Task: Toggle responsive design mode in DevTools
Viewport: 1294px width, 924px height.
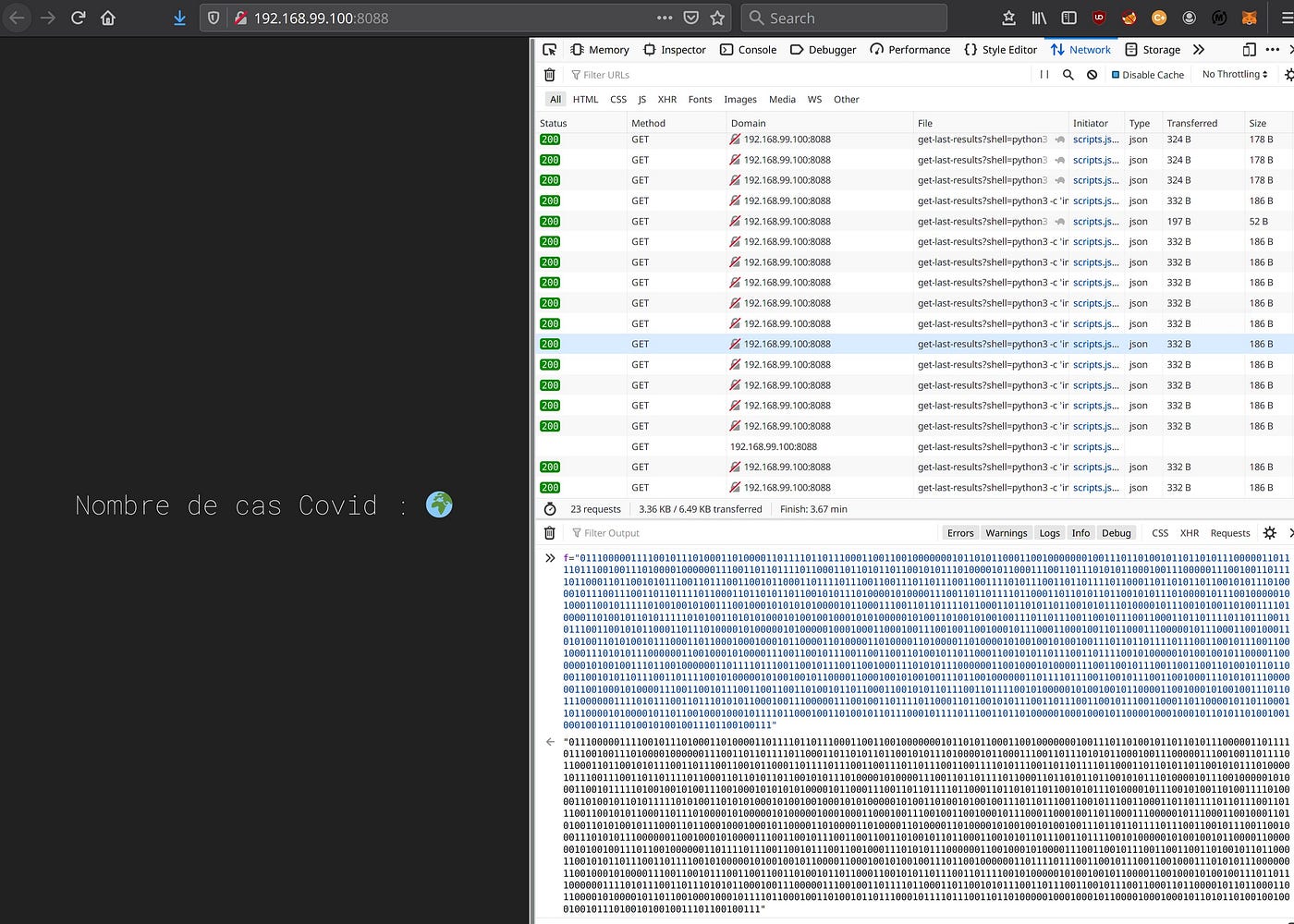Action: coord(1250,50)
